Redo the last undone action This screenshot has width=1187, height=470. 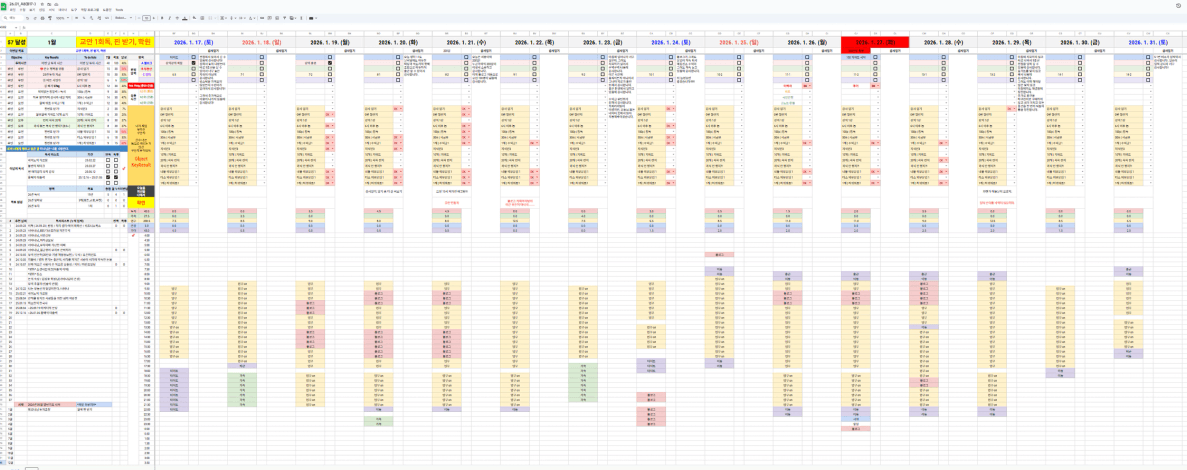pos(35,18)
